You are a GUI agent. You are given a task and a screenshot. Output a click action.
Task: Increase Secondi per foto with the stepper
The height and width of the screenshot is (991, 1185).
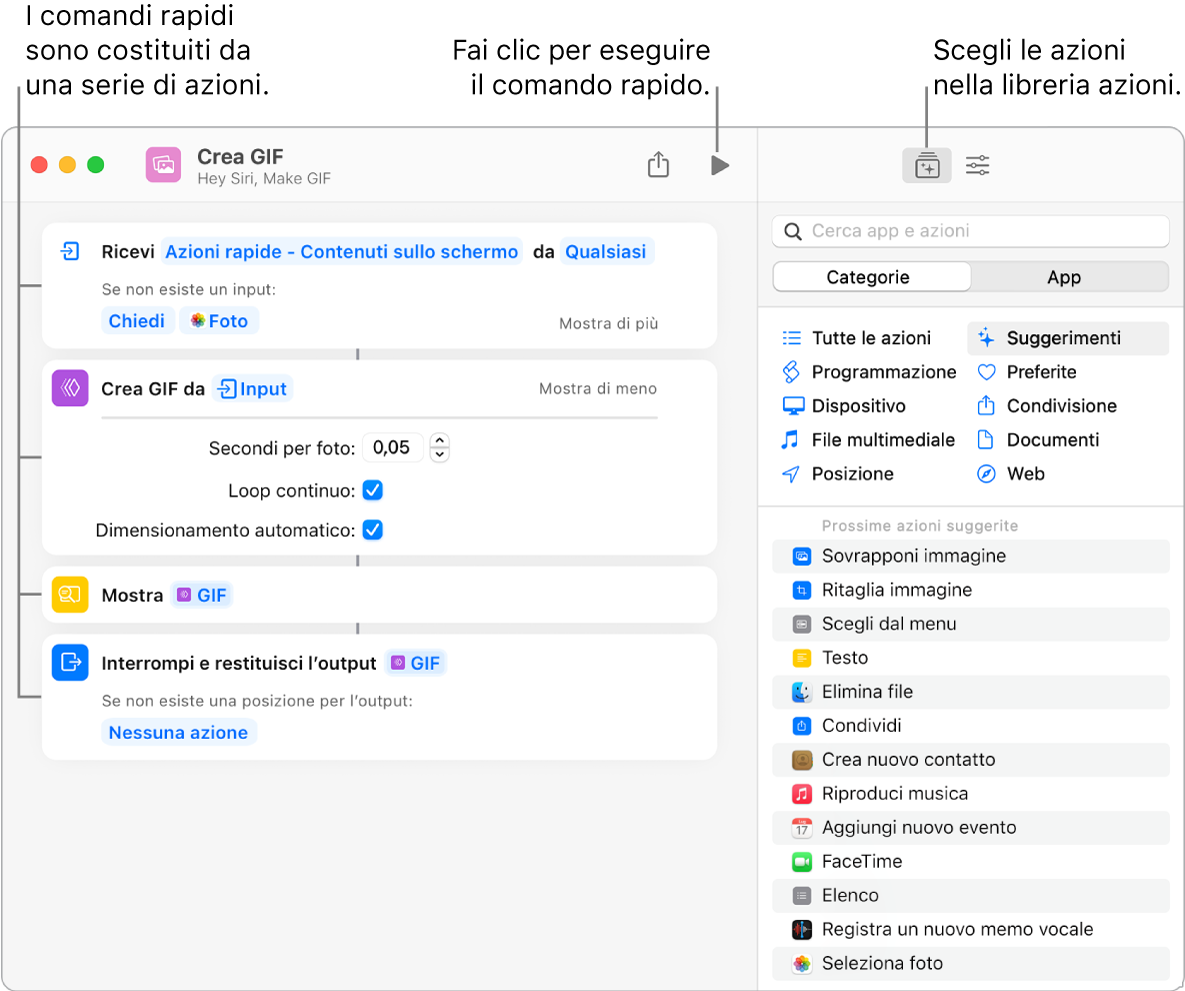[x=439, y=441]
